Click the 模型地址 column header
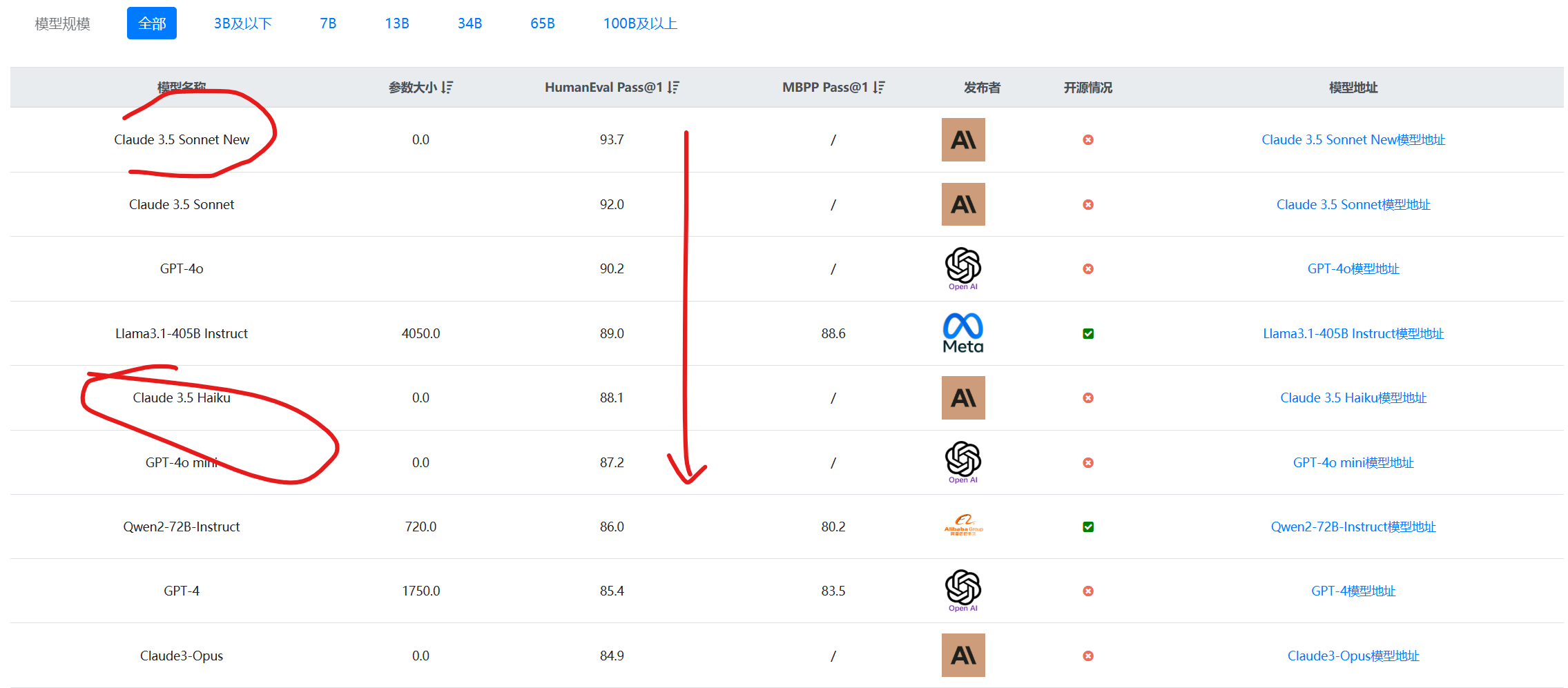1568x688 pixels. (1353, 88)
